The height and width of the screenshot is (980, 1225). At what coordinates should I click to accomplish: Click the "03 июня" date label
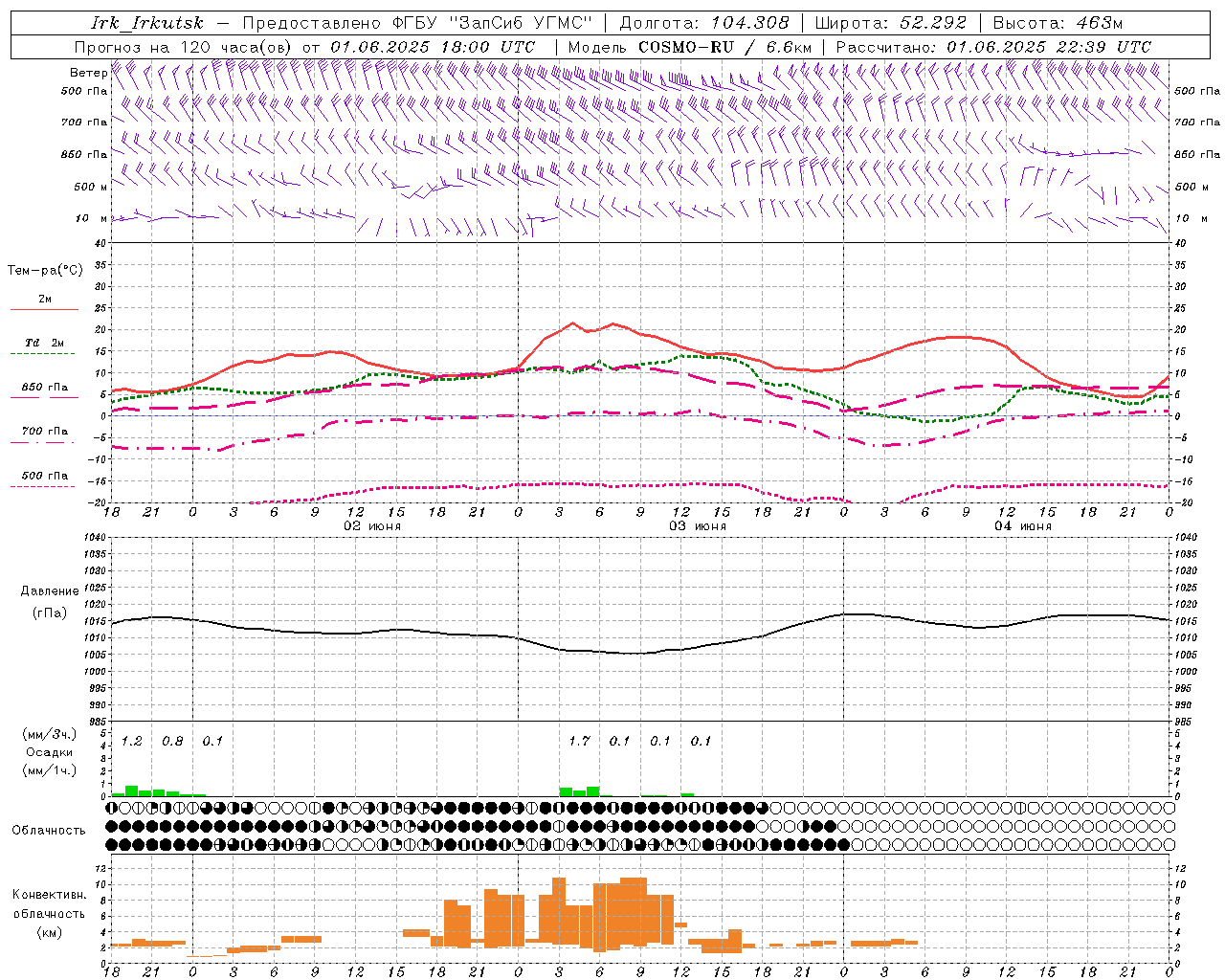698,525
